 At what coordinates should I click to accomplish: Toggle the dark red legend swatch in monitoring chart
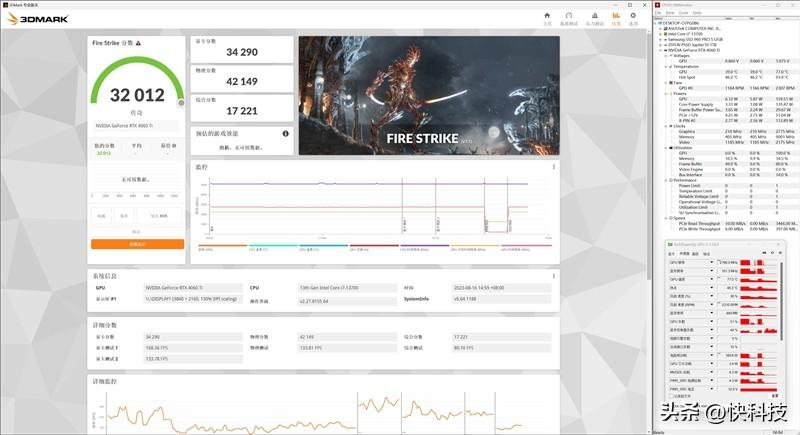pos(374,245)
